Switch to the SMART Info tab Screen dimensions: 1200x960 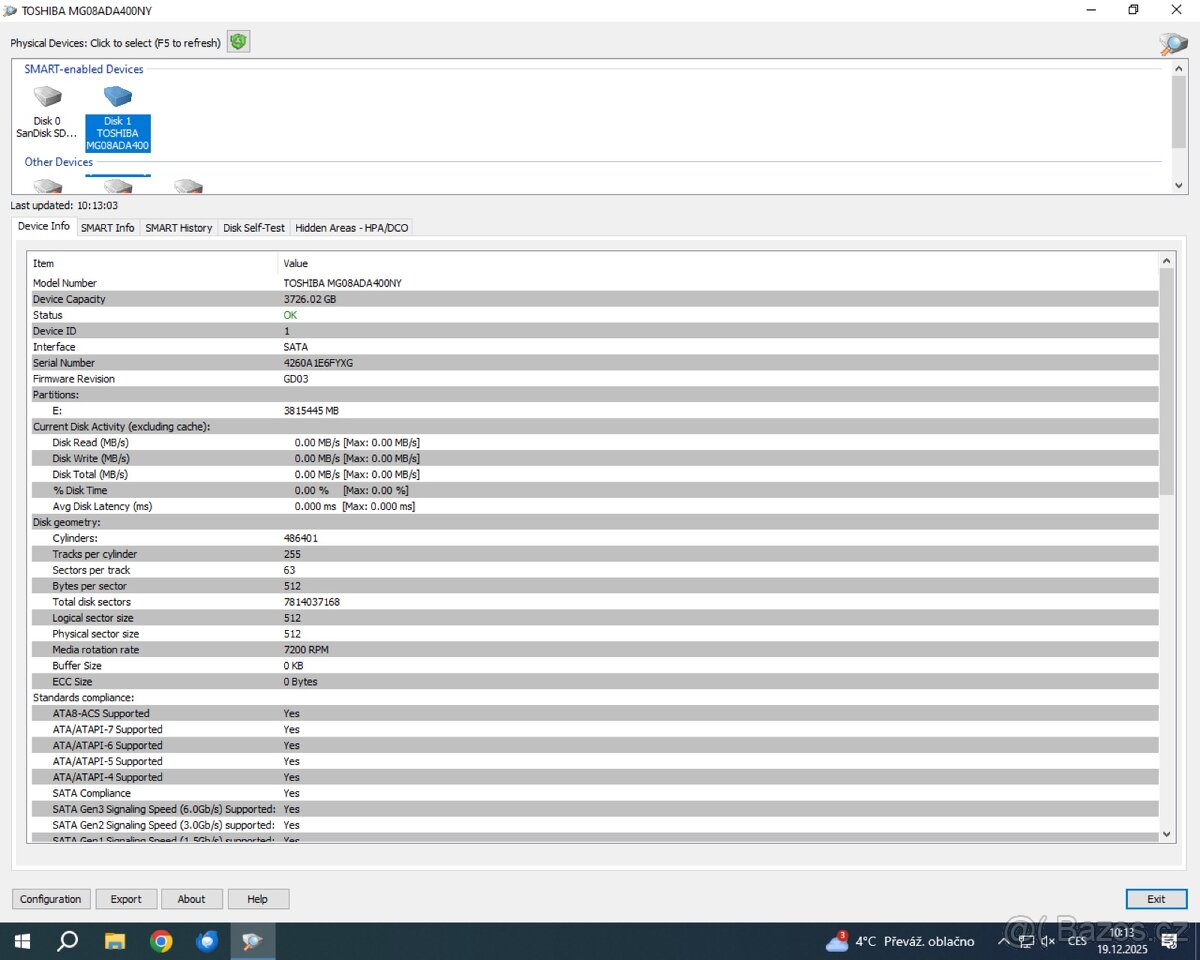pos(107,228)
